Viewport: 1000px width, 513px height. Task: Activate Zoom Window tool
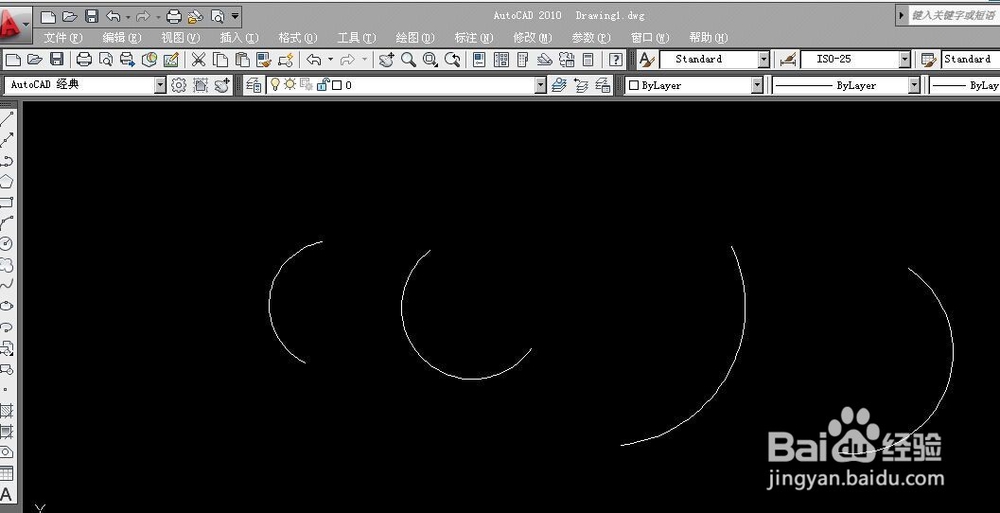tap(430, 60)
